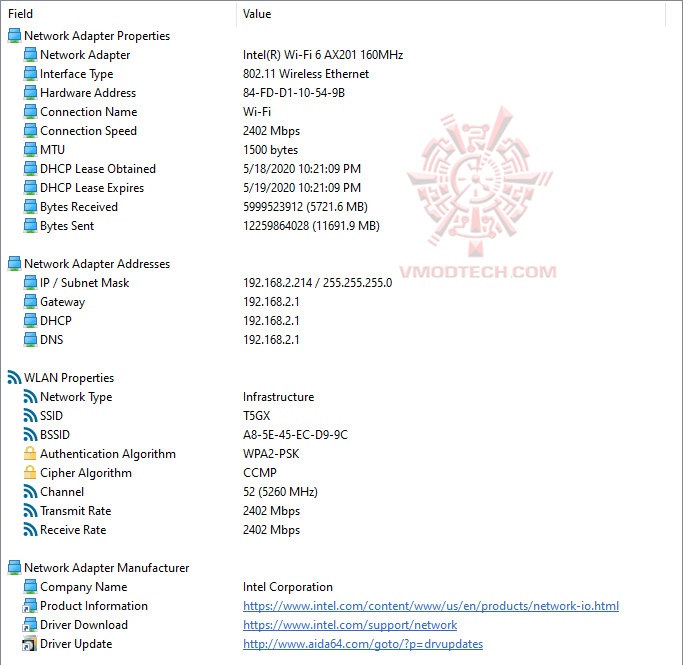The width and height of the screenshot is (683, 665).
Task: Select the CCMP cipher value
Action: point(260,473)
